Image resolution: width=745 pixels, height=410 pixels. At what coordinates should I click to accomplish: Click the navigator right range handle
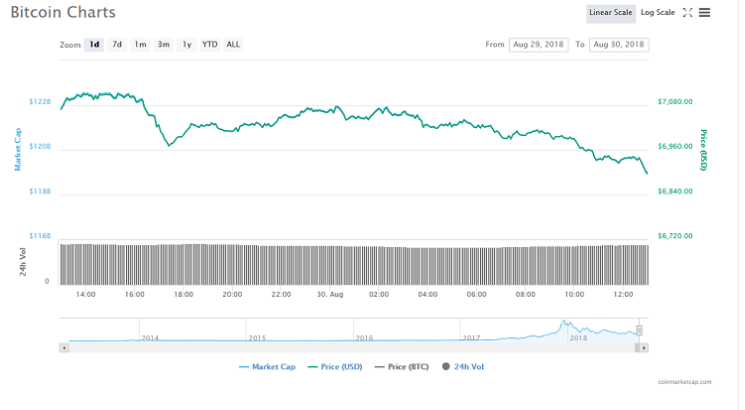tap(640, 330)
